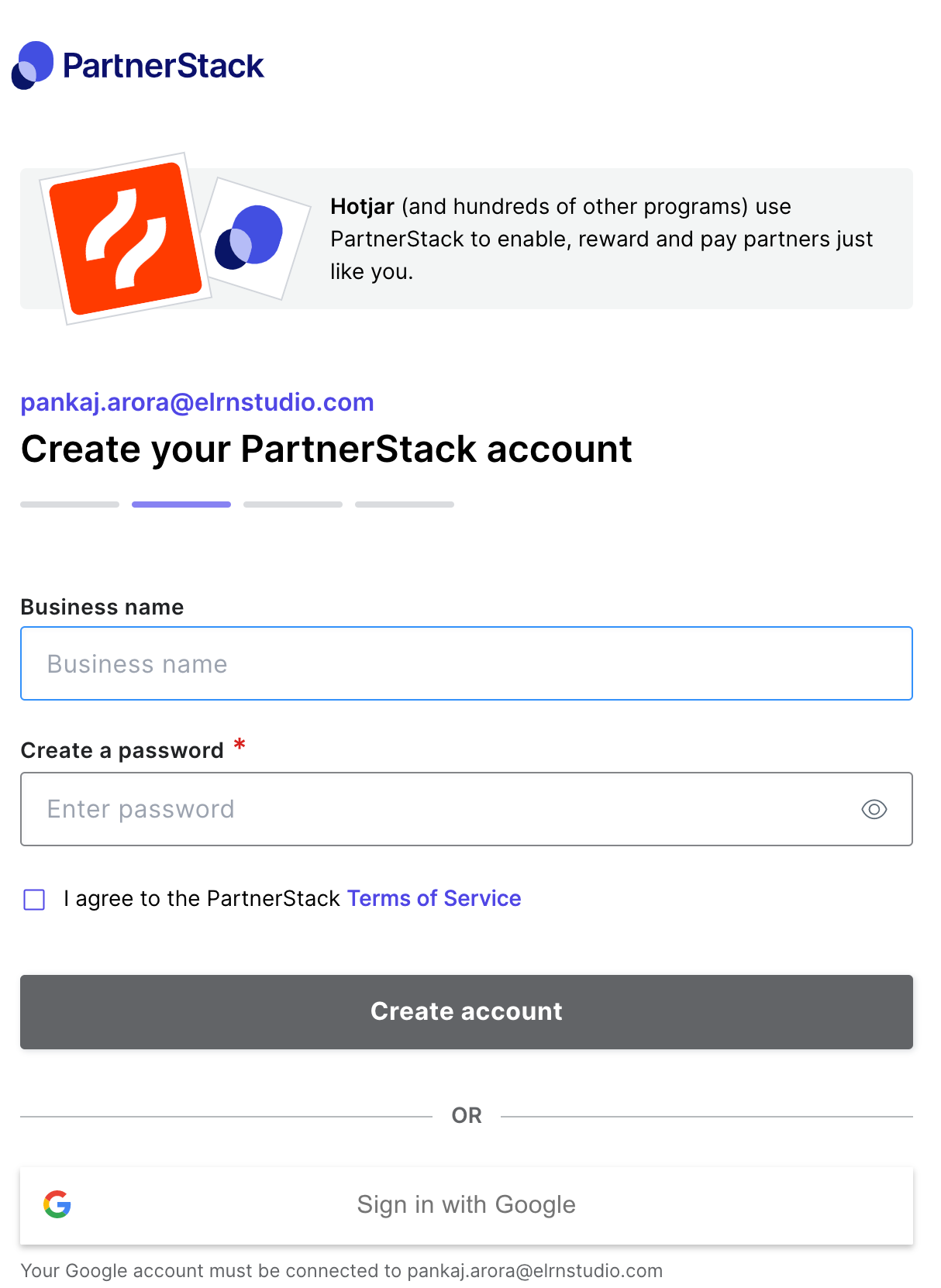941x1288 pixels.
Task: Focus the Business name input field
Action: (467, 663)
